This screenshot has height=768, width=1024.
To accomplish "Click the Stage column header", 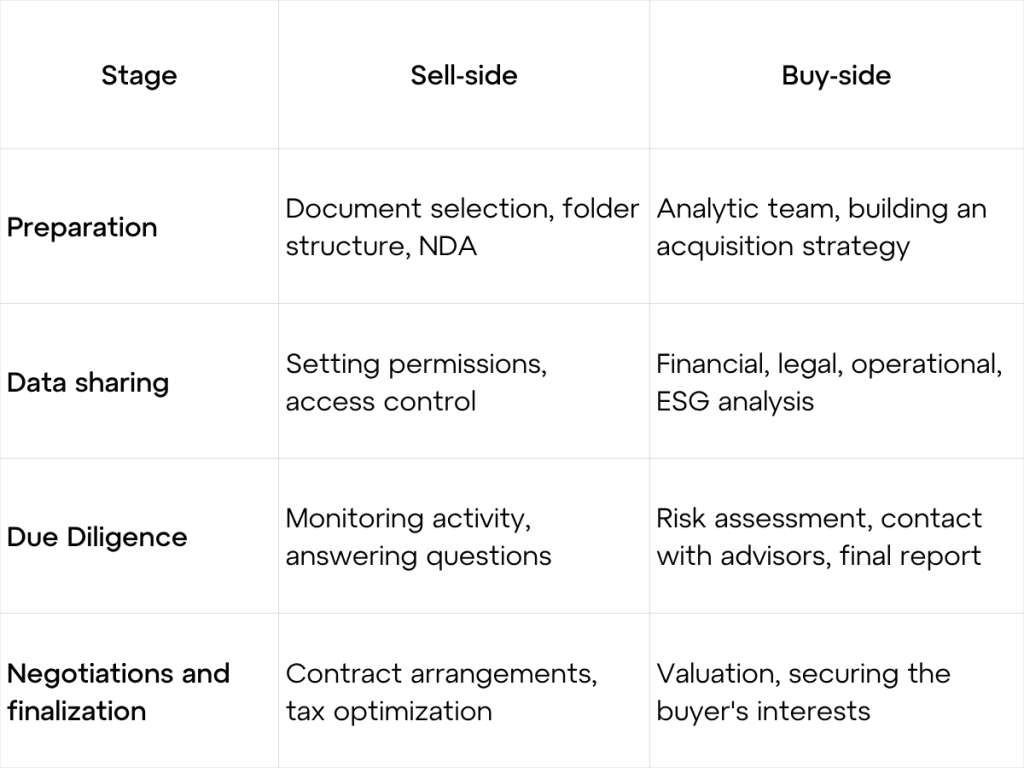I will pyautogui.click(x=139, y=75).
